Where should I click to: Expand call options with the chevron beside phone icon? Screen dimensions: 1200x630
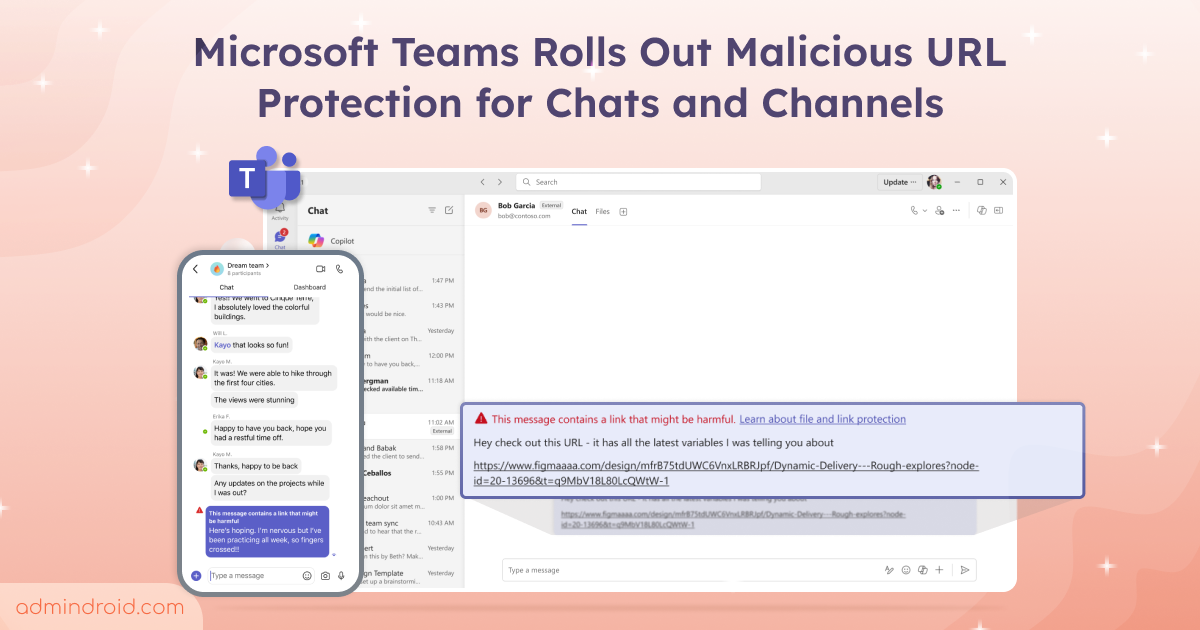click(x=924, y=211)
